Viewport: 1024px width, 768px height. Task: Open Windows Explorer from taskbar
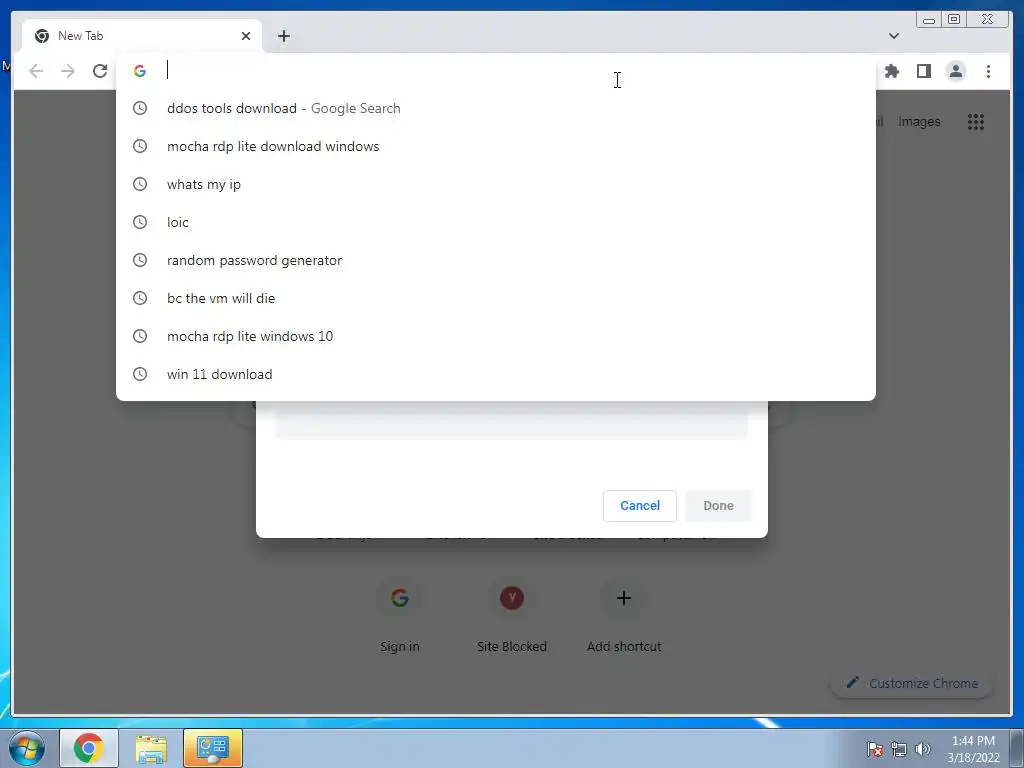pyautogui.click(x=151, y=748)
